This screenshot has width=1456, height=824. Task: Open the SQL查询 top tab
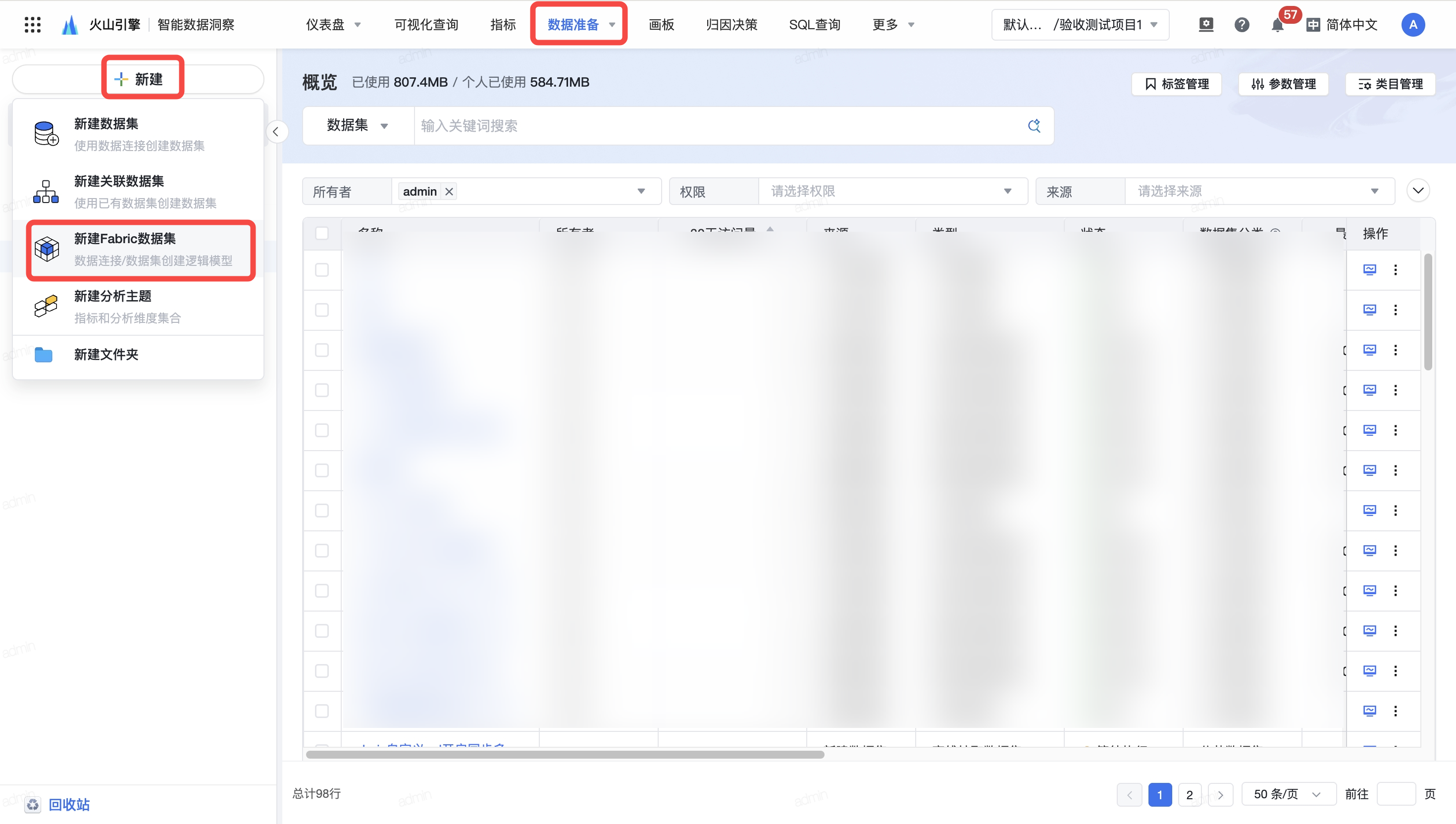point(814,24)
